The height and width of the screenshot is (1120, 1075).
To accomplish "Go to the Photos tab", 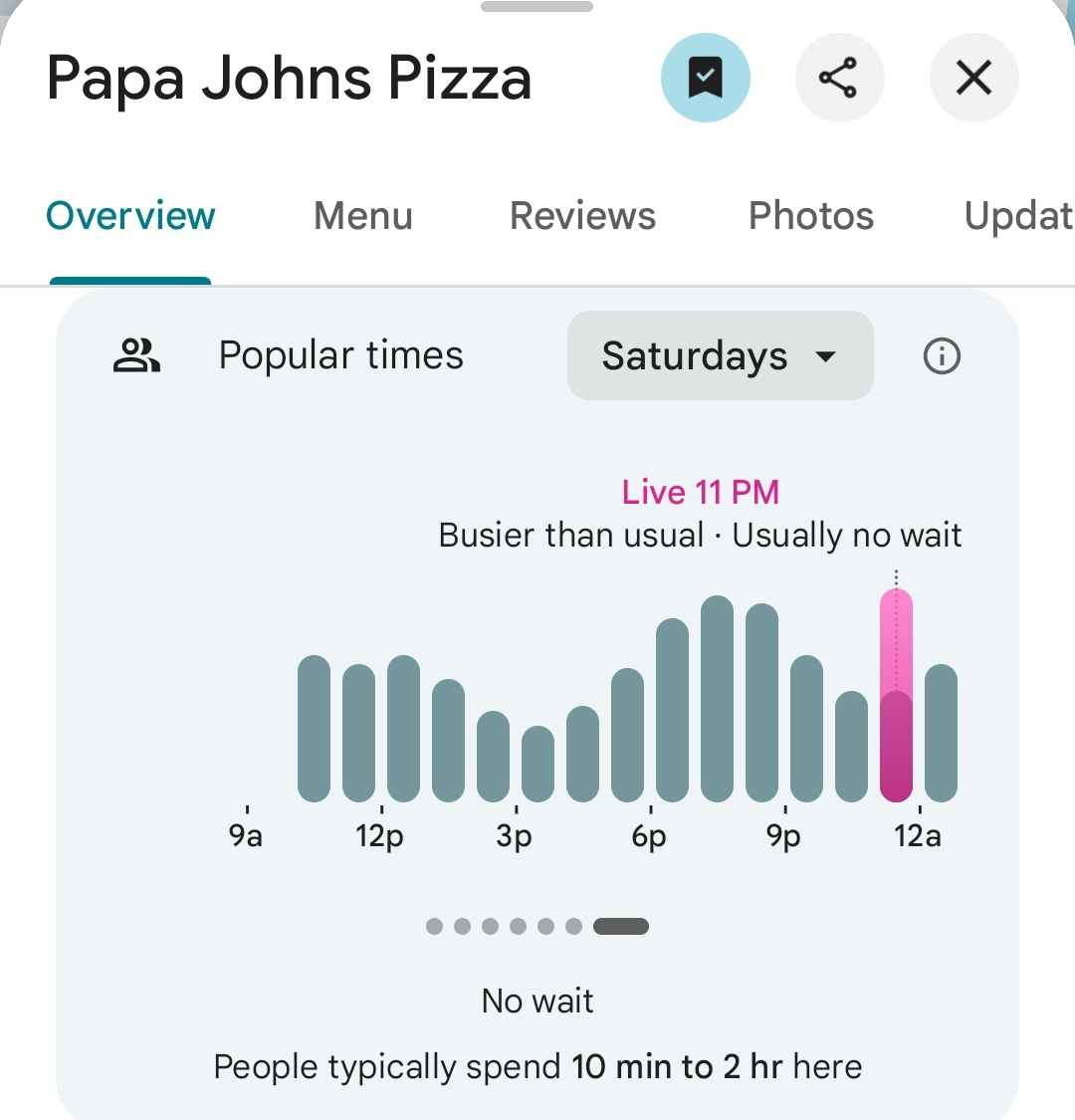I will click(x=810, y=216).
